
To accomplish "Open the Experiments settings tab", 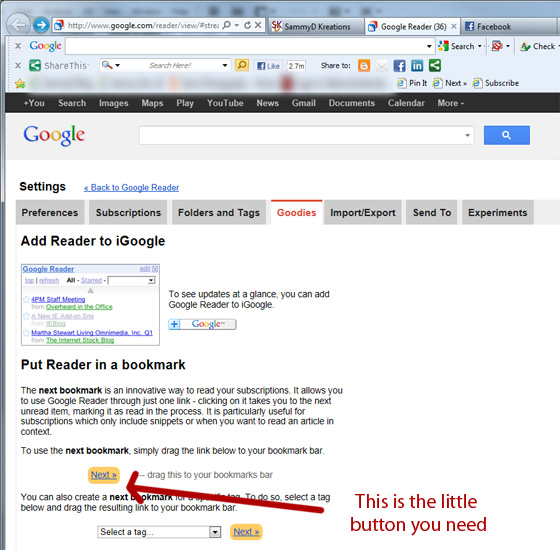I will pos(498,212).
